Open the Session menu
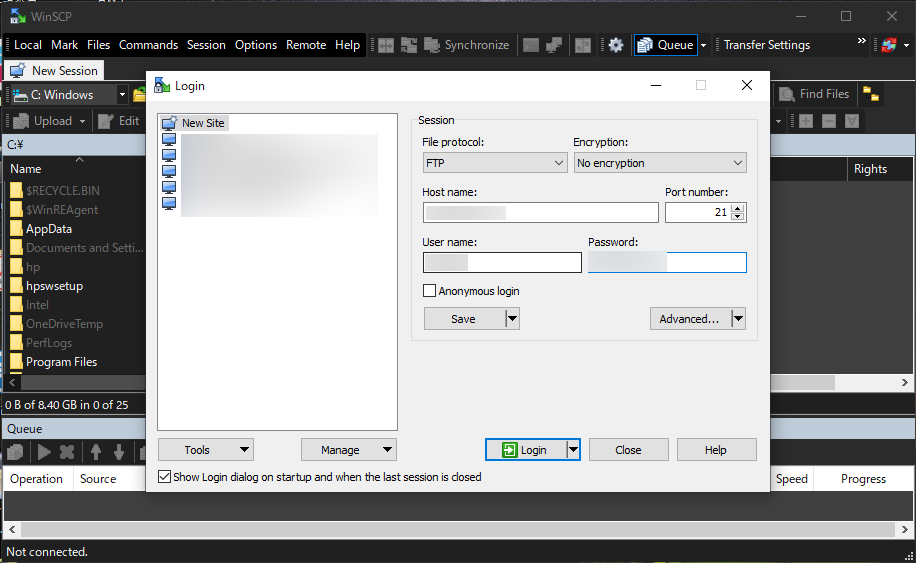This screenshot has height=563, width=916. (x=206, y=45)
